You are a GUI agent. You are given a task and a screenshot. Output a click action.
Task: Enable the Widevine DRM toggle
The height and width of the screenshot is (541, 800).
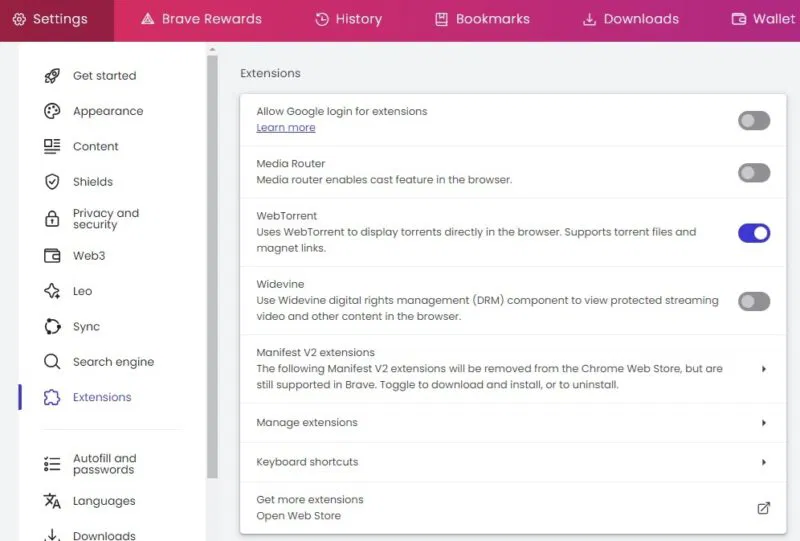(x=754, y=301)
